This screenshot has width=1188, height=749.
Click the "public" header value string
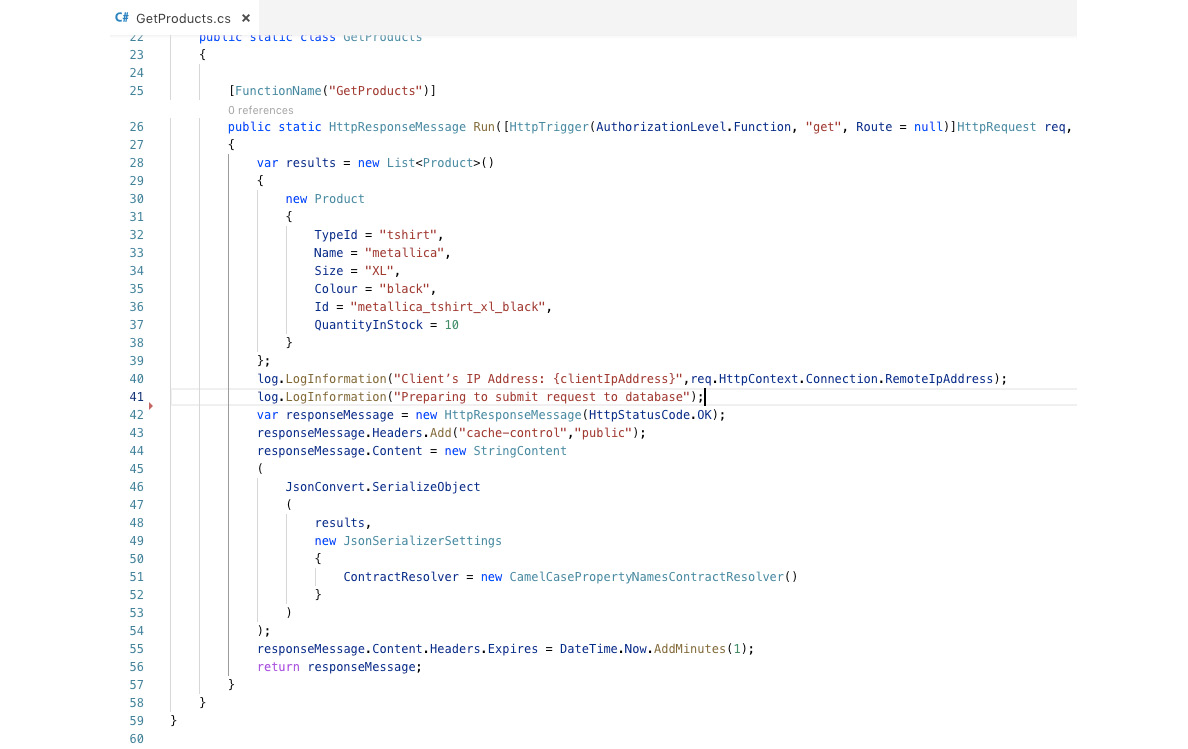tap(603, 433)
